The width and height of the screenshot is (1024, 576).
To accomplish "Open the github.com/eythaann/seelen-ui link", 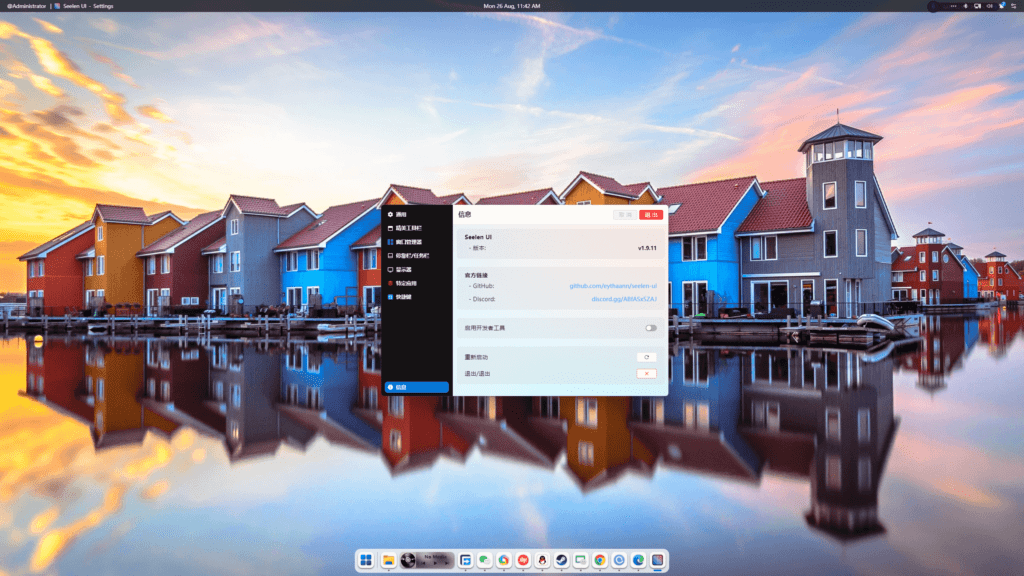I will click(613, 286).
